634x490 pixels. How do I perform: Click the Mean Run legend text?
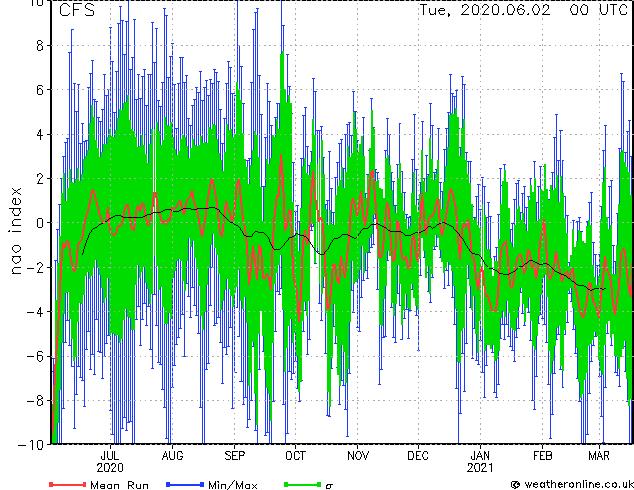tap(119, 485)
